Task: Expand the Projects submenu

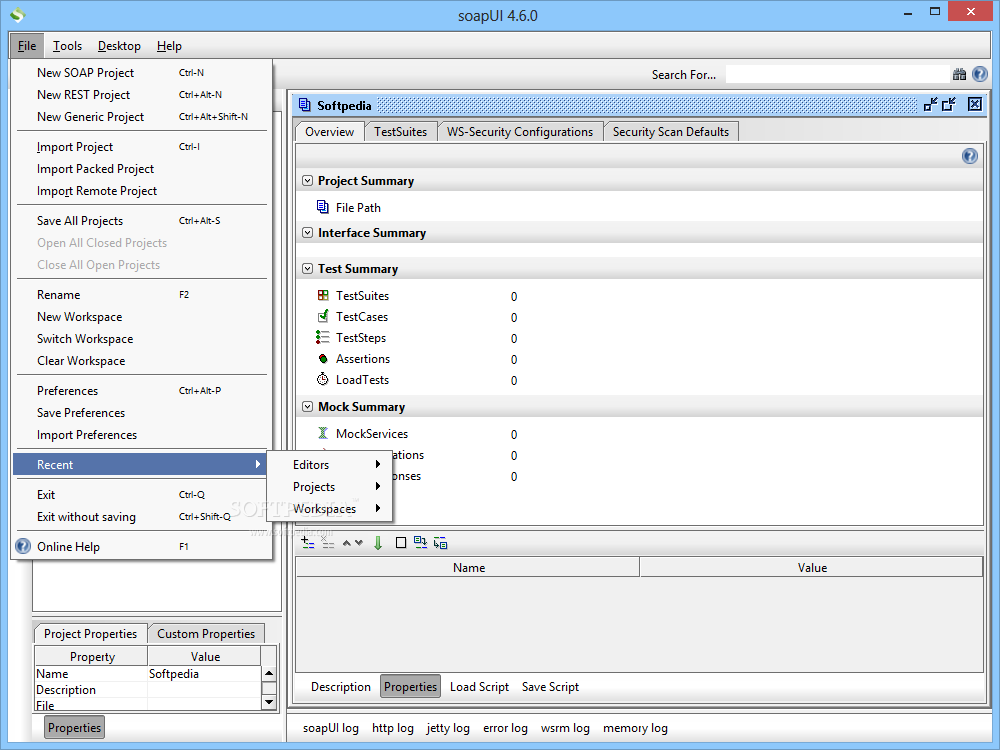Action: point(329,487)
